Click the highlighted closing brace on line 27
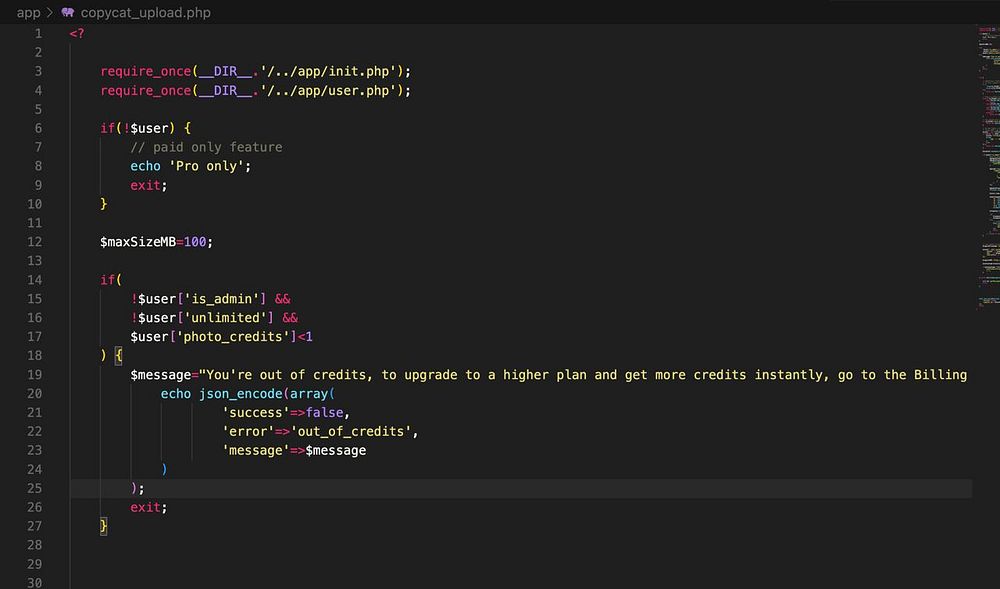1000x589 pixels. click(x=104, y=527)
